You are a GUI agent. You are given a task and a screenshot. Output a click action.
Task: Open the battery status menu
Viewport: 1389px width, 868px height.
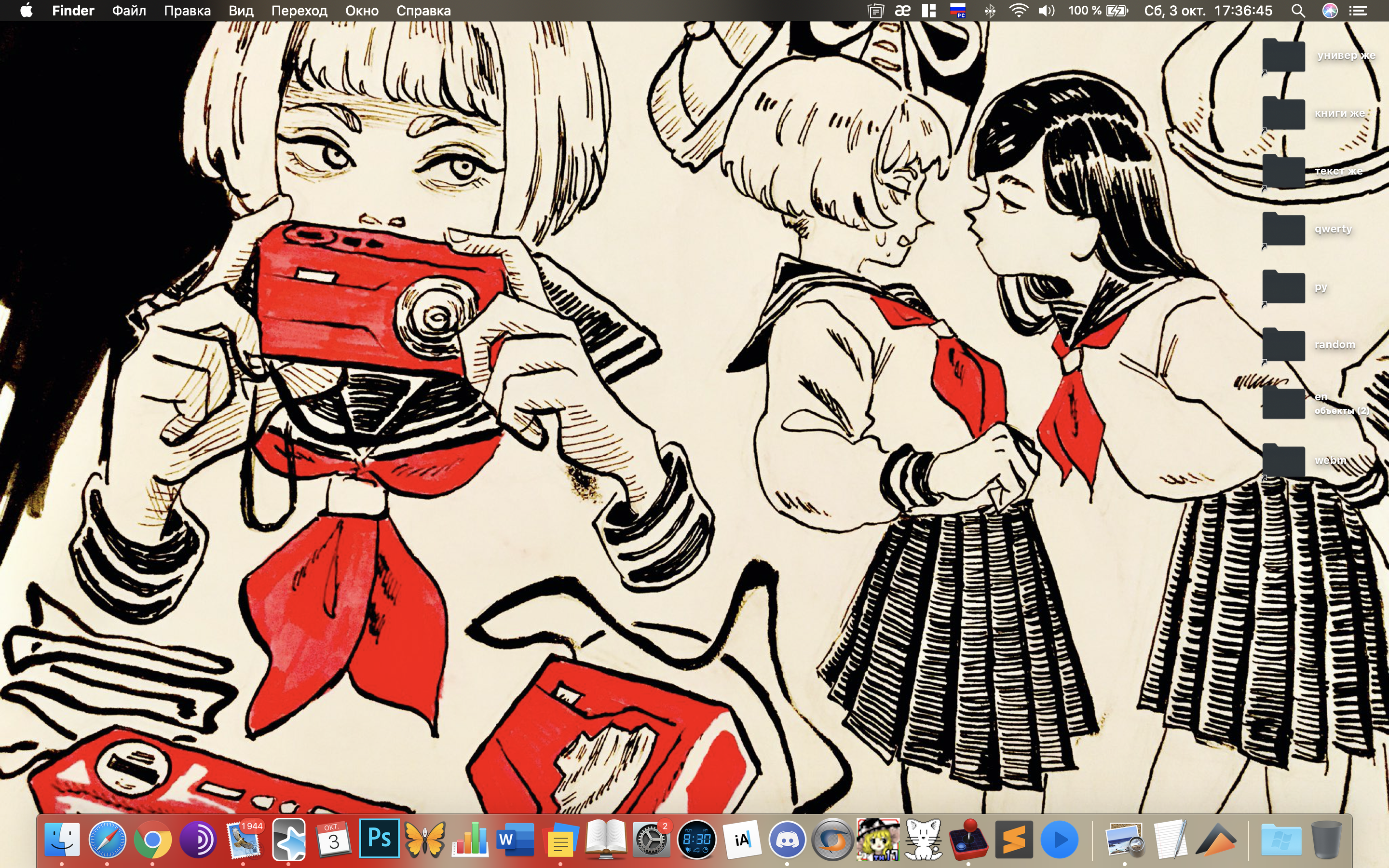tap(1117, 11)
